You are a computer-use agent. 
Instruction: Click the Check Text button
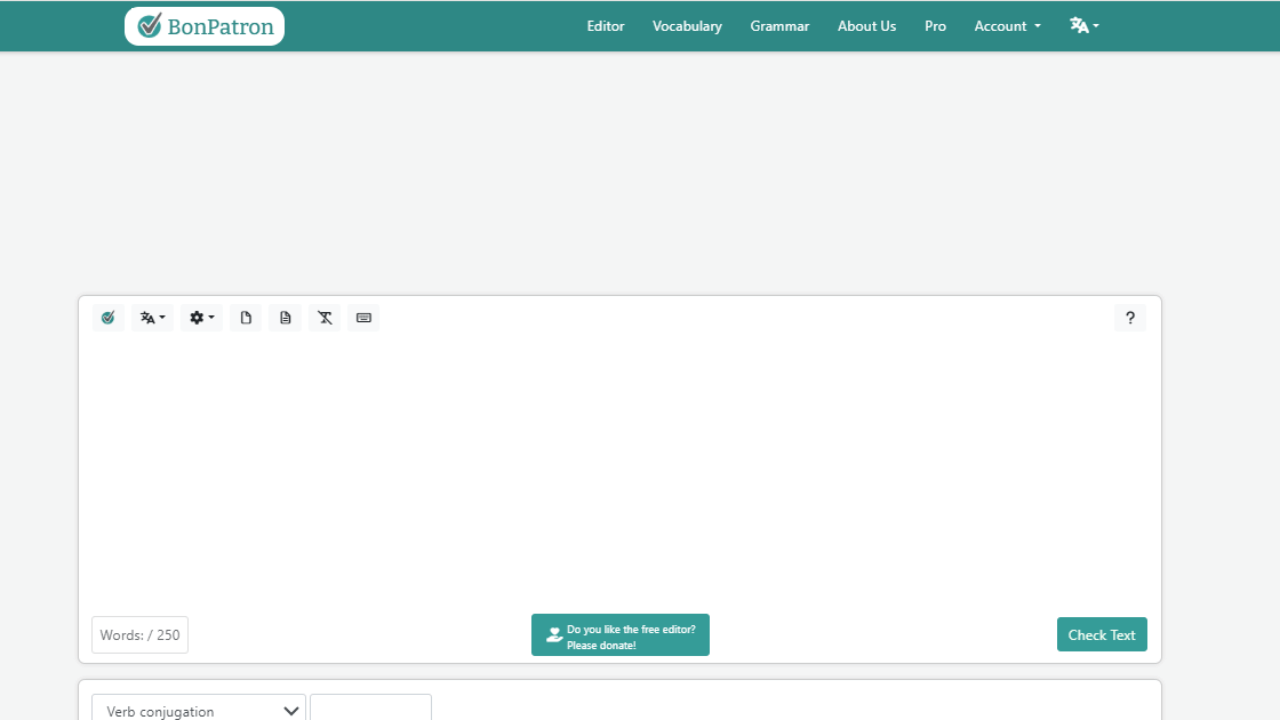[x=1102, y=635]
